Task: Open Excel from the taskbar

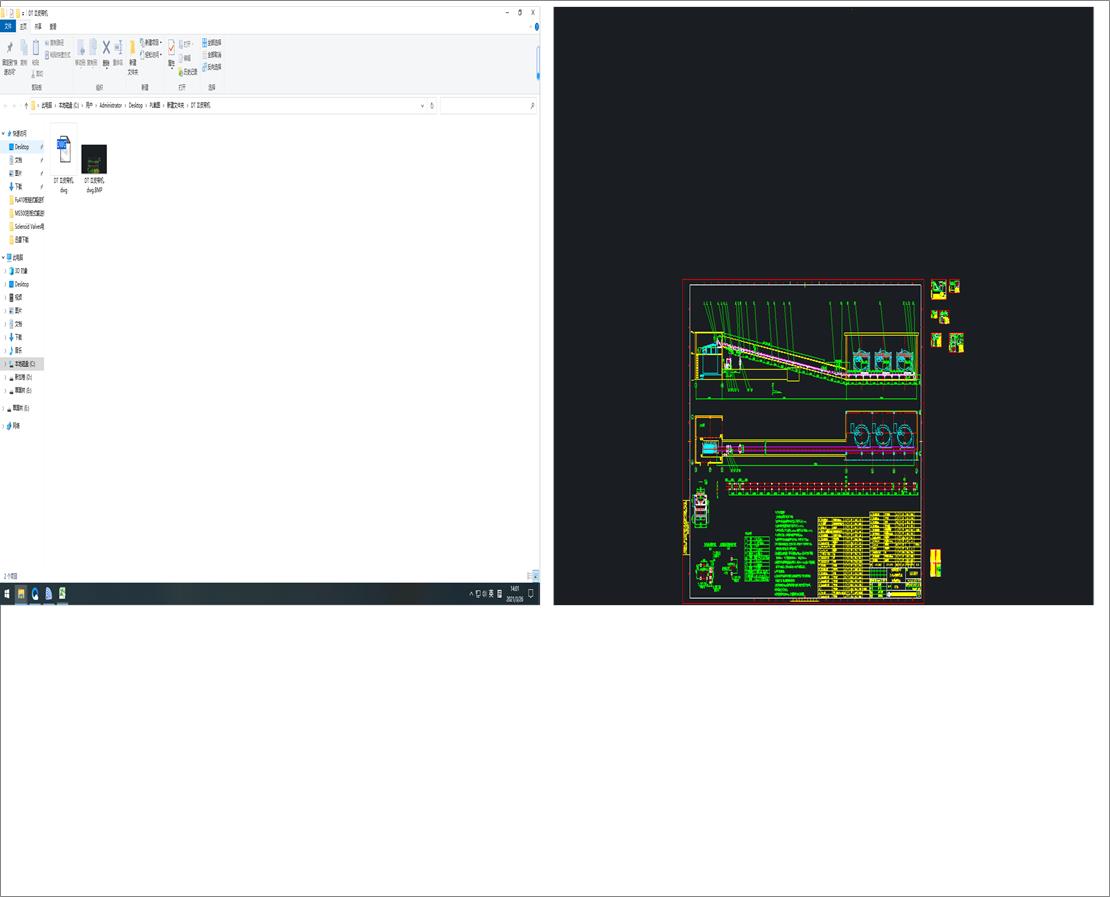Action: pyautogui.click(x=62, y=592)
